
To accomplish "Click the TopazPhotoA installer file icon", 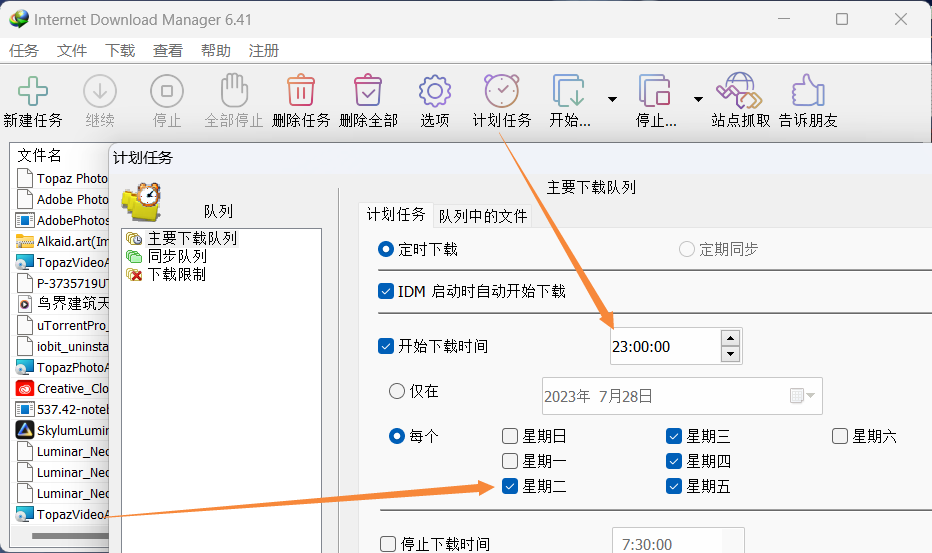I will pos(24,367).
